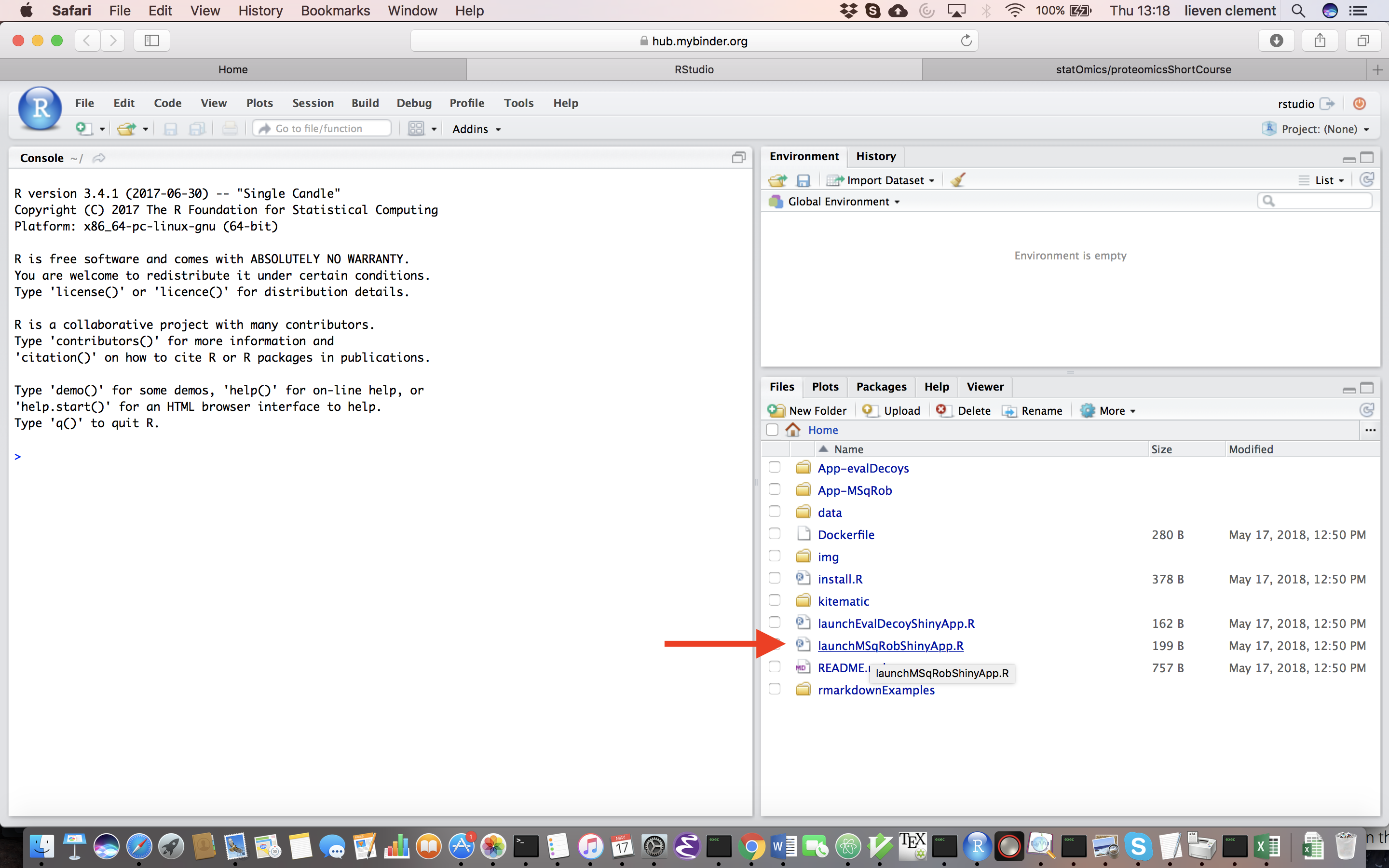The height and width of the screenshot is (868, 1389).
Task: Click the Home breadcrumb link
Action: 823,430
